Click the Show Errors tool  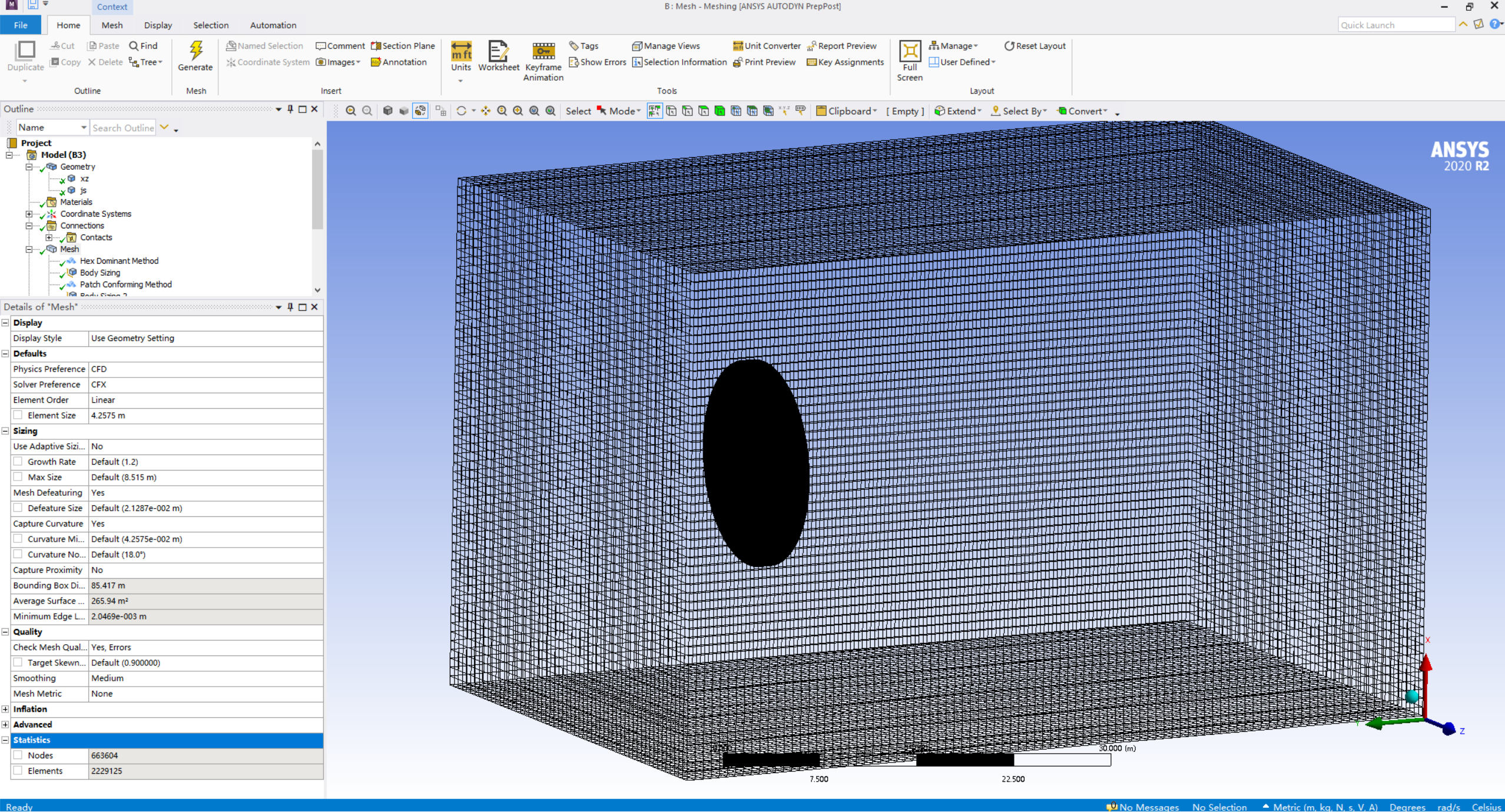click(598, 62)
